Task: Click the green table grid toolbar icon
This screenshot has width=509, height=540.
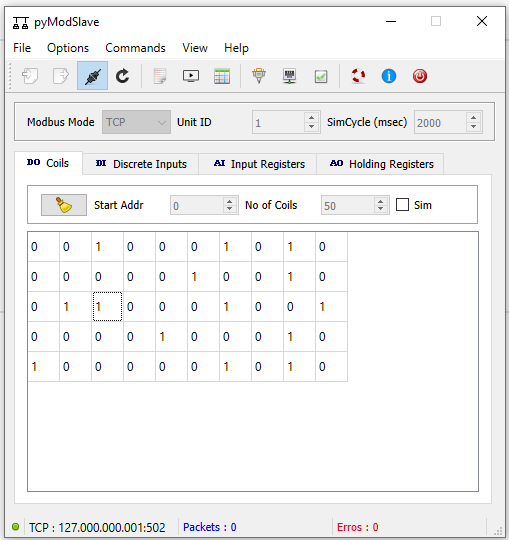Action: click(x=222, y=76)
